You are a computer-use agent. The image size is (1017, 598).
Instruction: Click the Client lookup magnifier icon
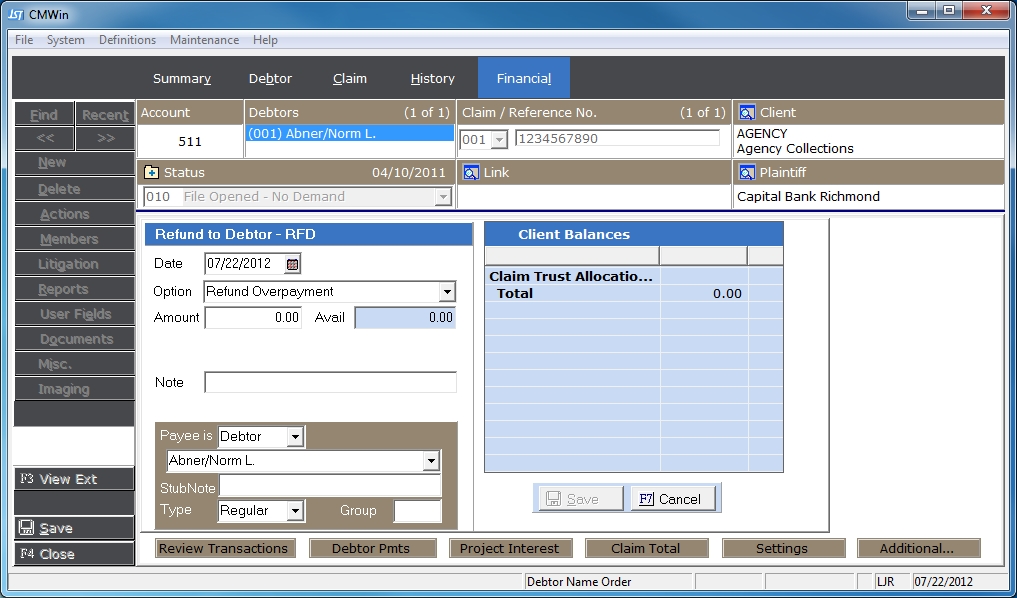[746, 113]
